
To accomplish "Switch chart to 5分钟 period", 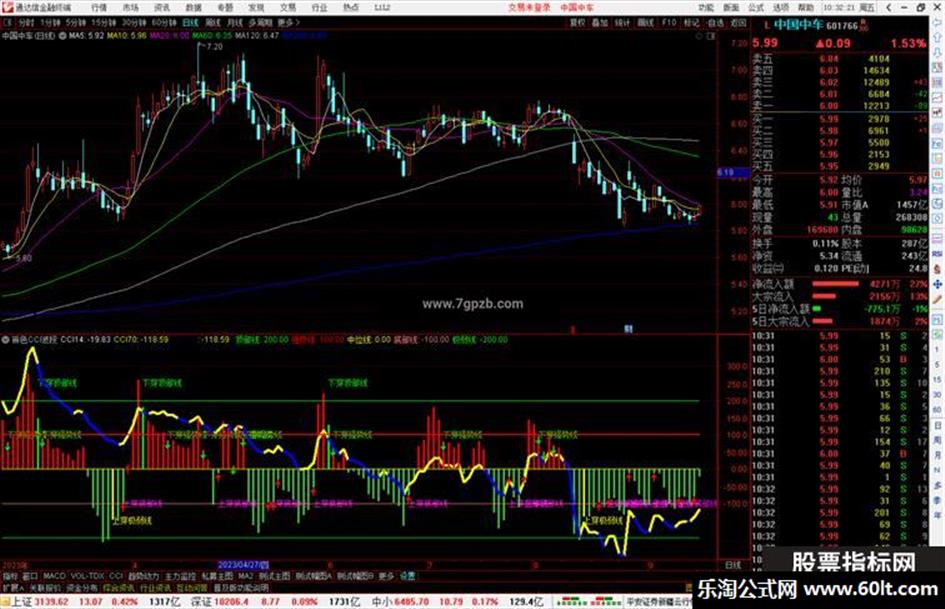I will 76,23.
